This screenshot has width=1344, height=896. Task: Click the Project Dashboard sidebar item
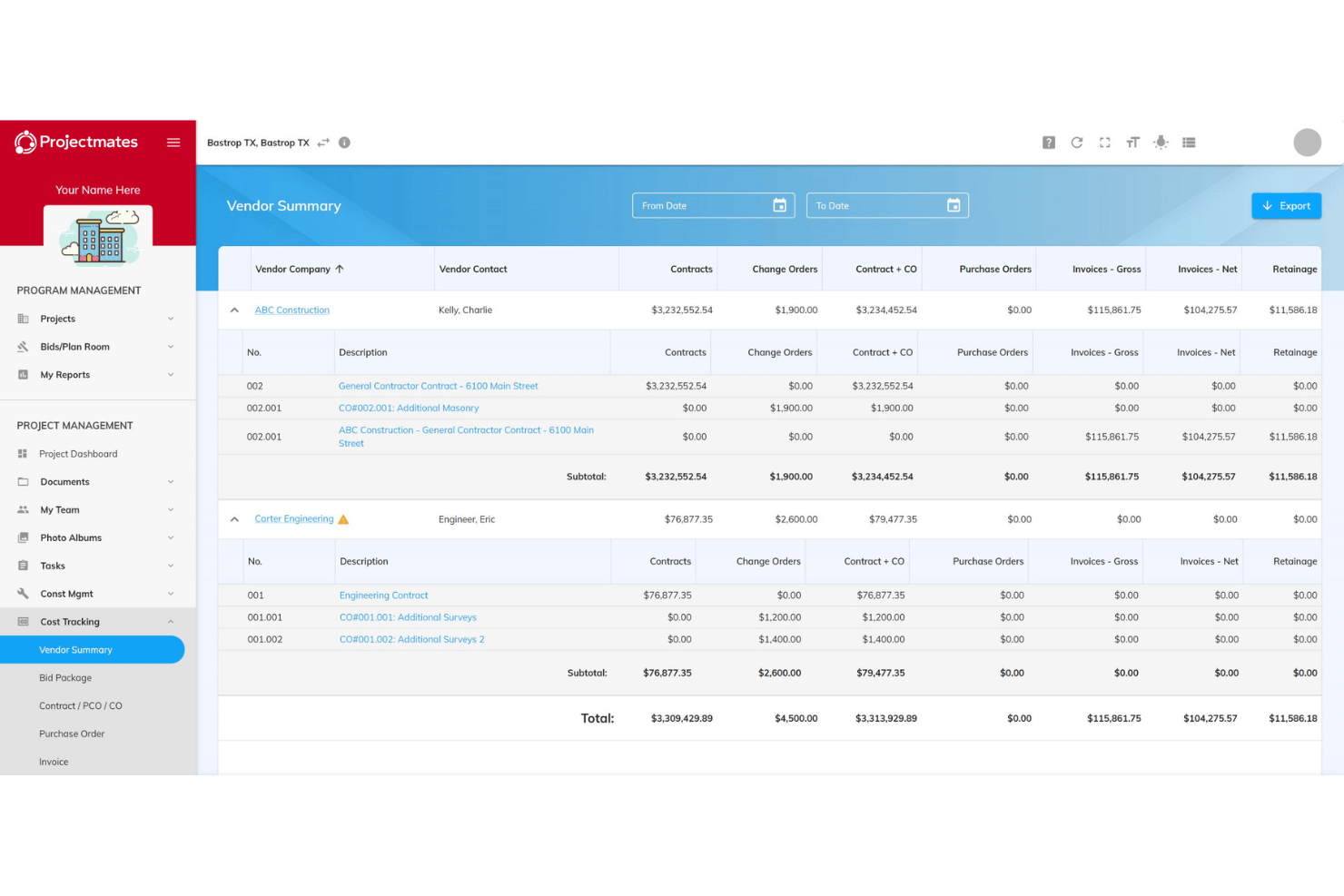click(78, 454)
